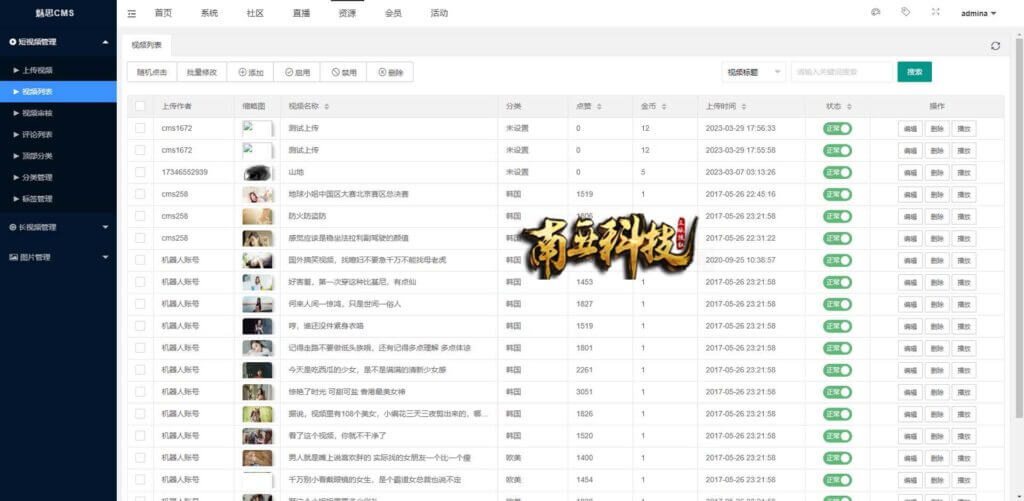Open thumbnail of 惊艳了时光 video
Screen dimensions: 1024x501
tap(257, 392)
